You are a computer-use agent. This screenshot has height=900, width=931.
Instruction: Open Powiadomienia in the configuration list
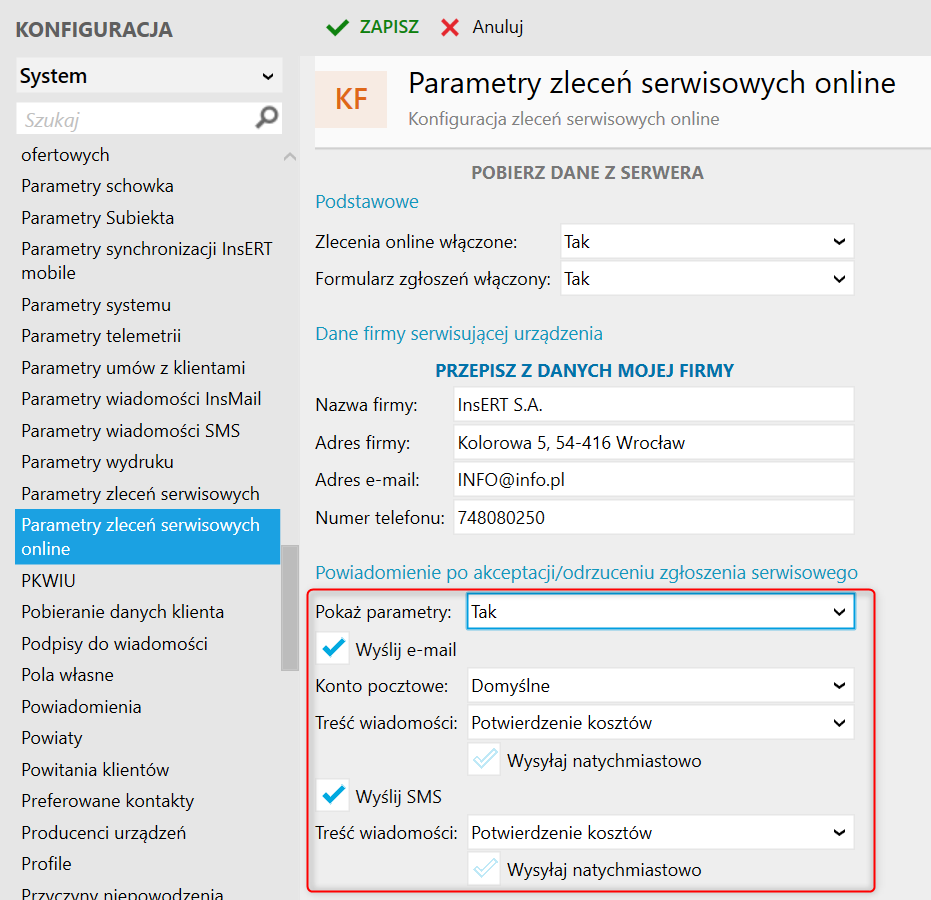81,706
